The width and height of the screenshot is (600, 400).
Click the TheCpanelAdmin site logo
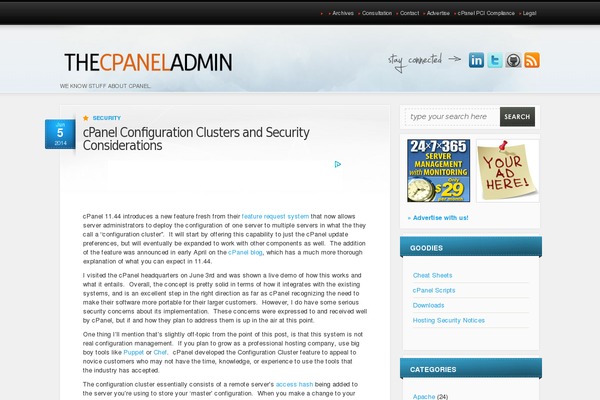(x=148, y=62)
